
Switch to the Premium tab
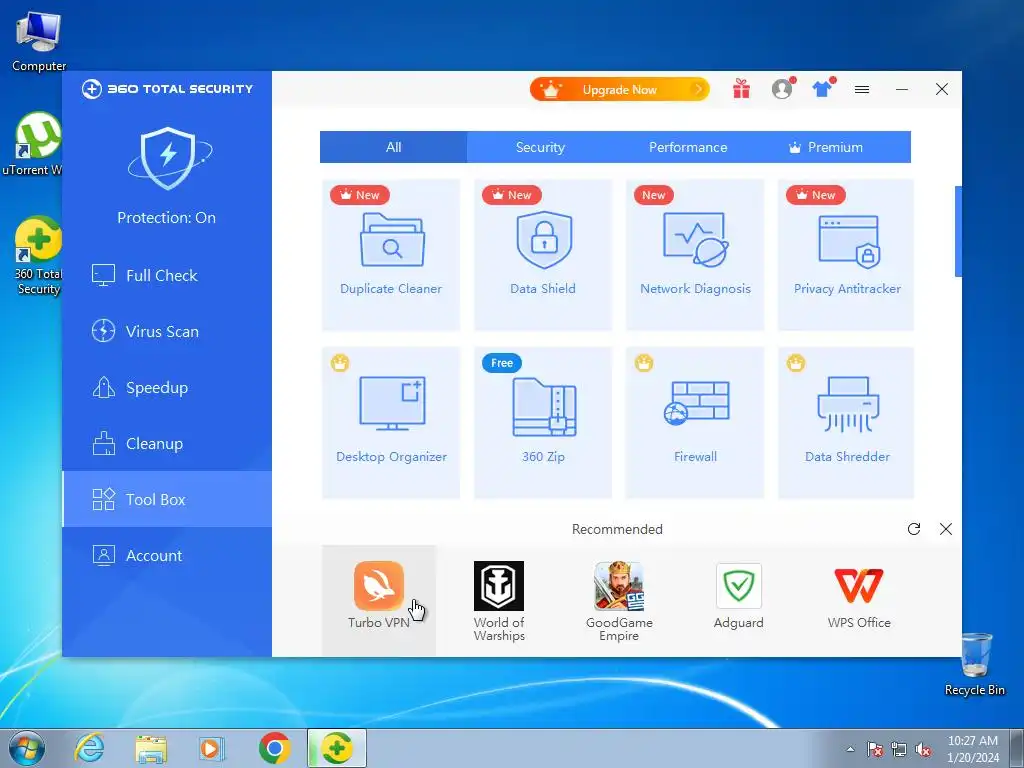tap(836, 147)
